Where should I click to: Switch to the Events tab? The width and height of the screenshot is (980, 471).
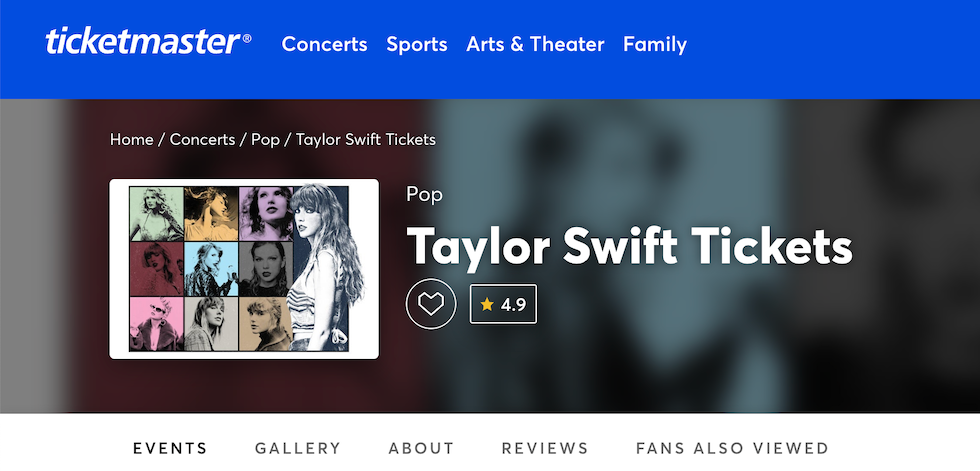click(170, 448)
